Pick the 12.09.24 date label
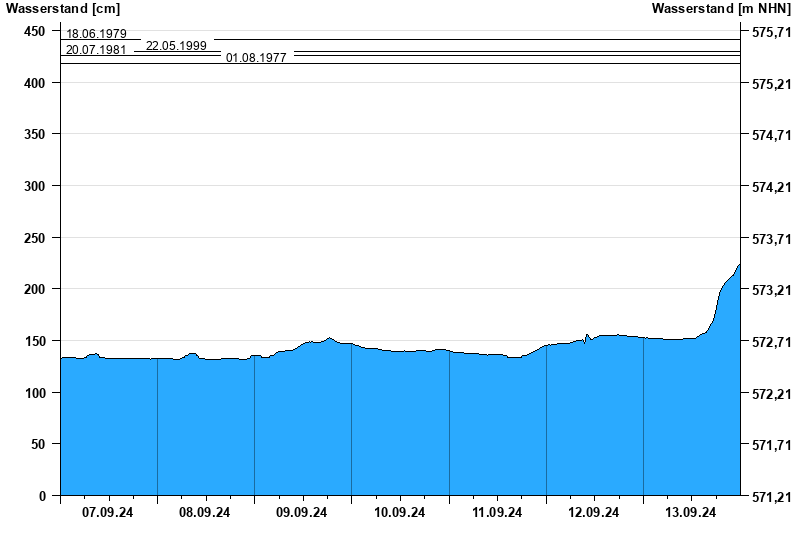Viewport: 800px width, 550px height. point(594,513)
